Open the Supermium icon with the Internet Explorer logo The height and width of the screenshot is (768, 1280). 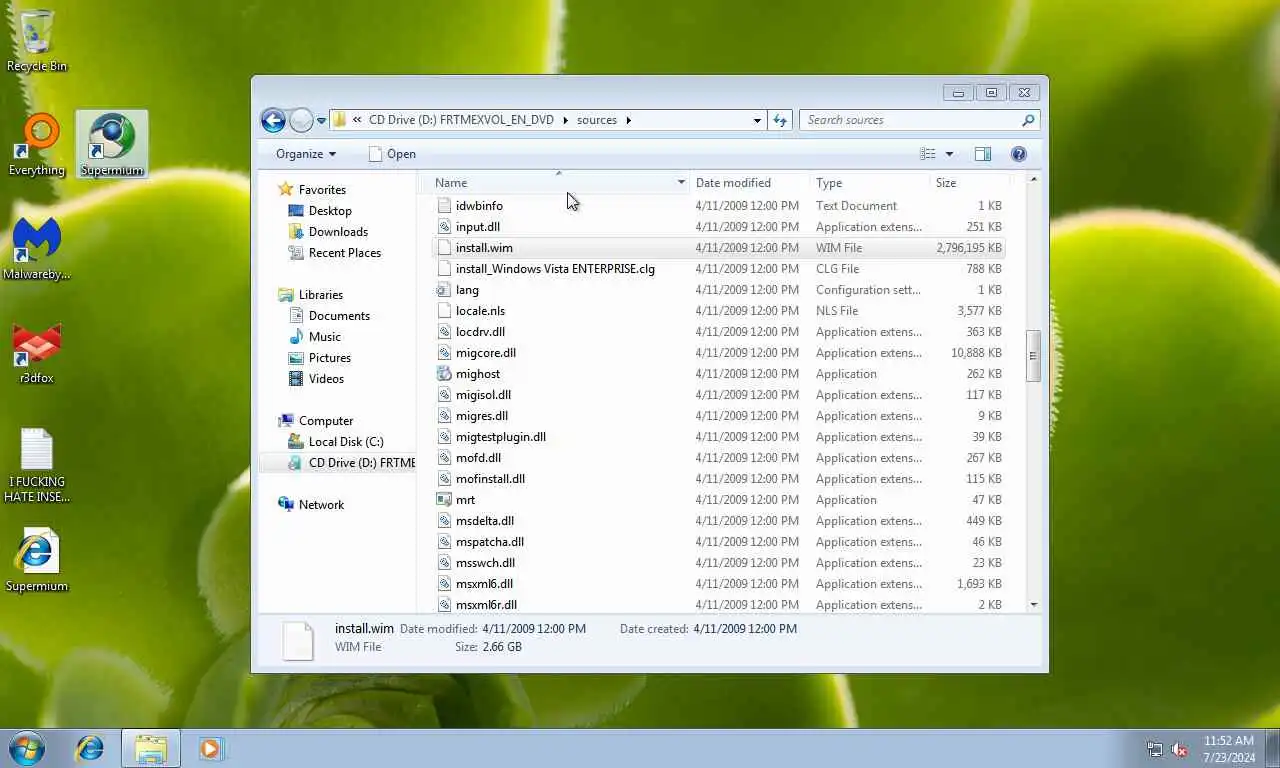click(37, 560)
